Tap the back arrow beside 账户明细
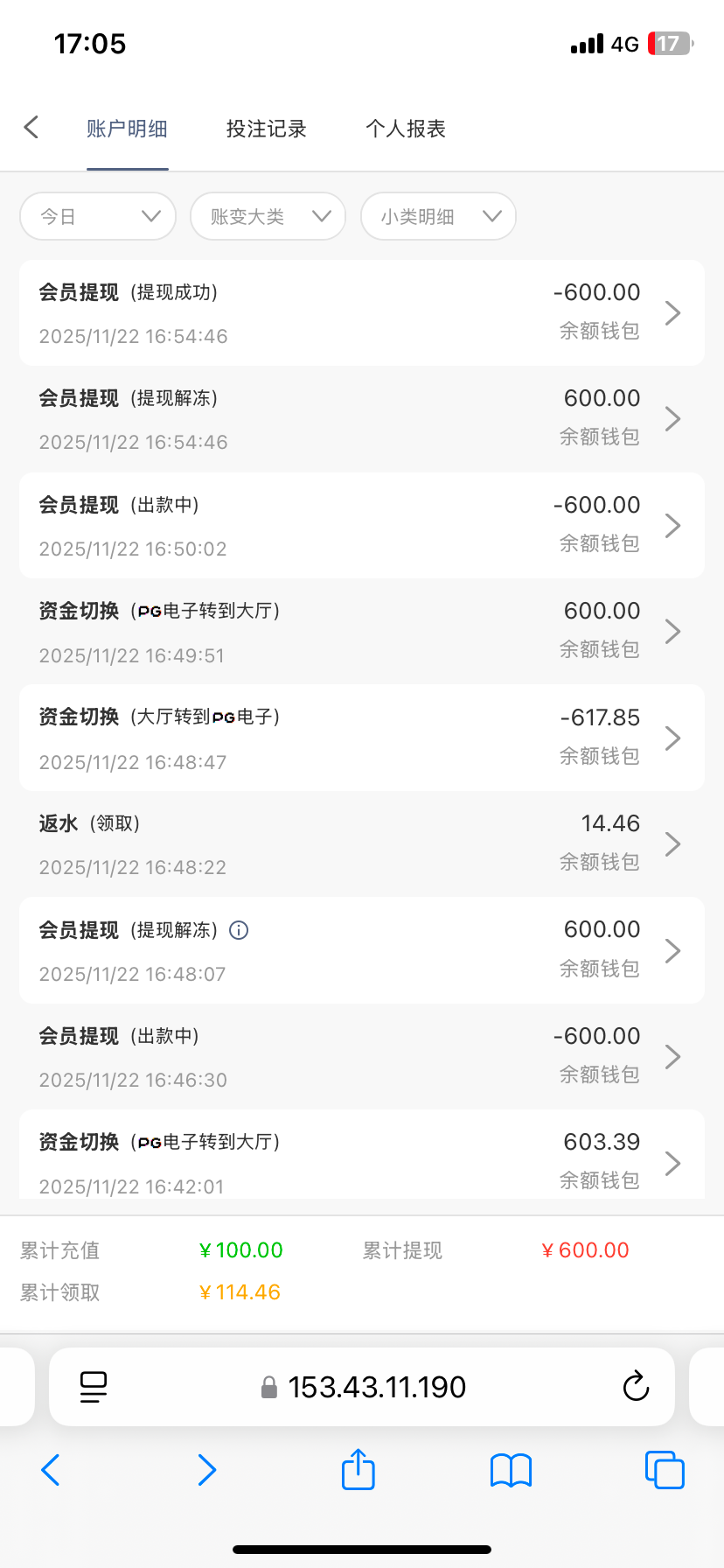Screen dimensions: 724x1568 click(31, 128)
